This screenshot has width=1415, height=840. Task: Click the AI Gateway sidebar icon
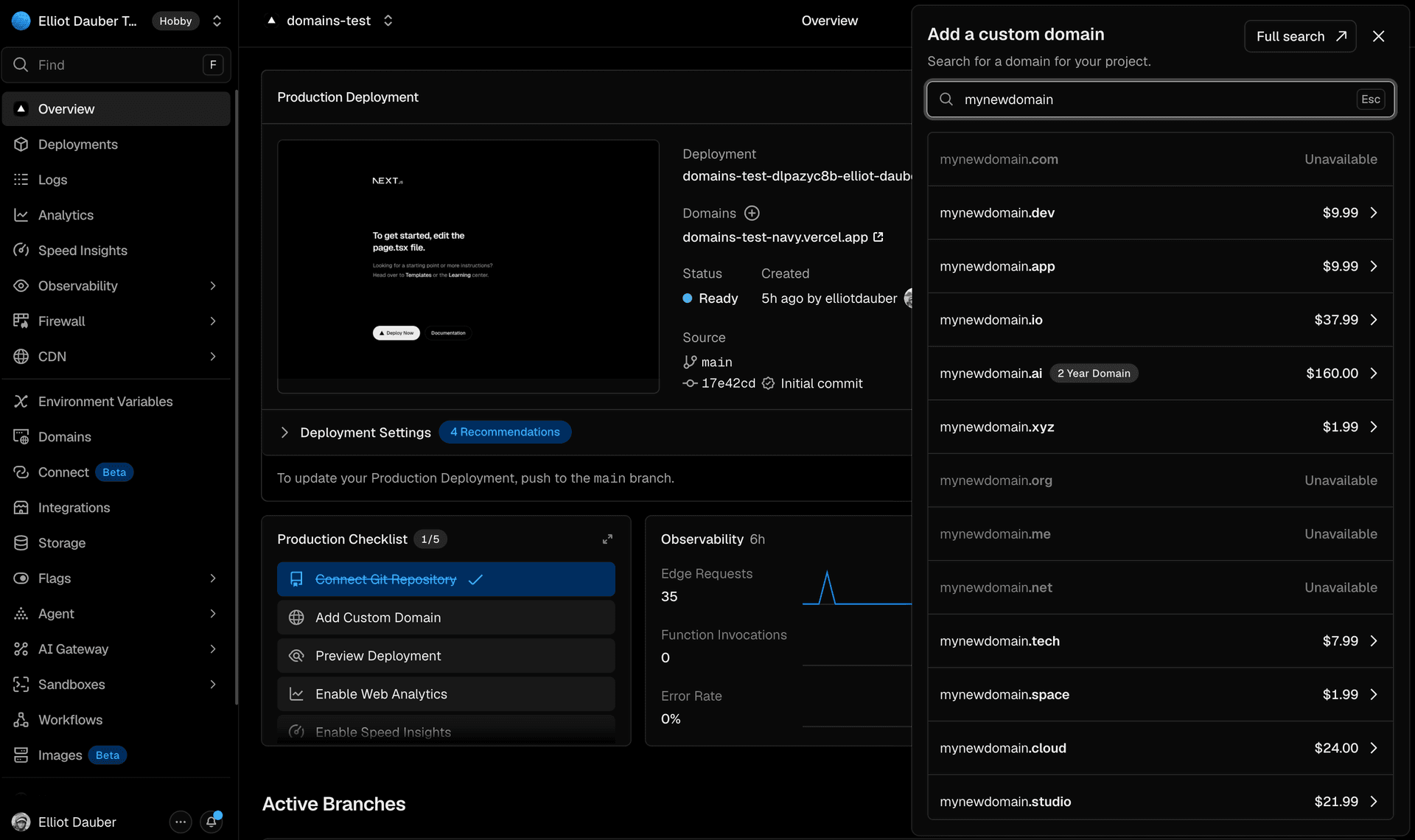tap(21, 649)
